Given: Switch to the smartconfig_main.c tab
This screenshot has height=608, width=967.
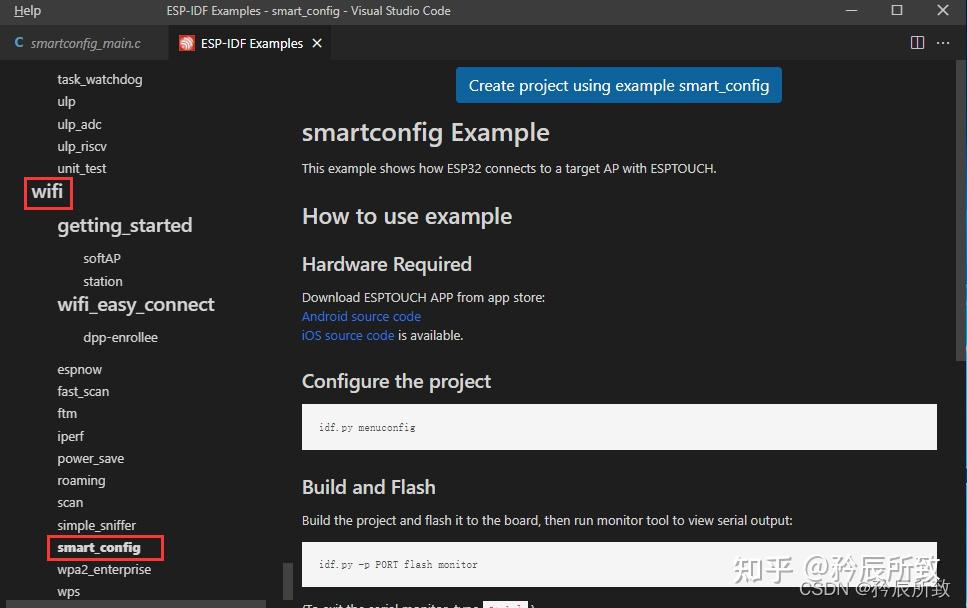Looking at the screenshot, I should pyautogui.click(x=84, y=43).
